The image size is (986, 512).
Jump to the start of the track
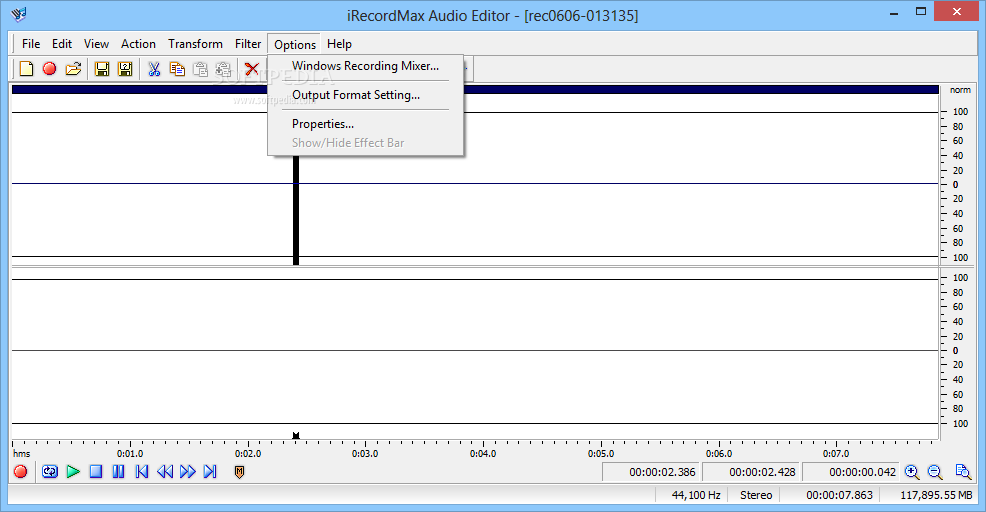click(x=141, y=471)
